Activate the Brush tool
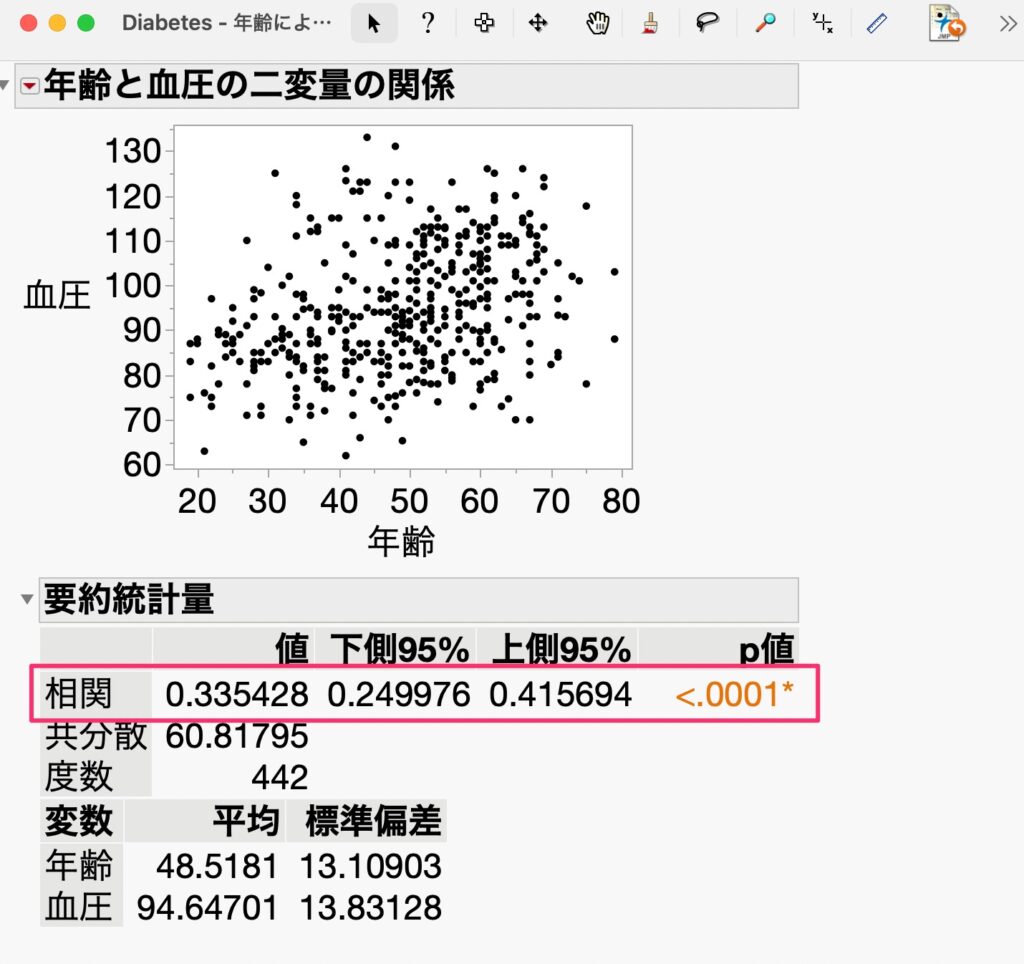This screenshot has width=1024, height=964. [651, 24]
